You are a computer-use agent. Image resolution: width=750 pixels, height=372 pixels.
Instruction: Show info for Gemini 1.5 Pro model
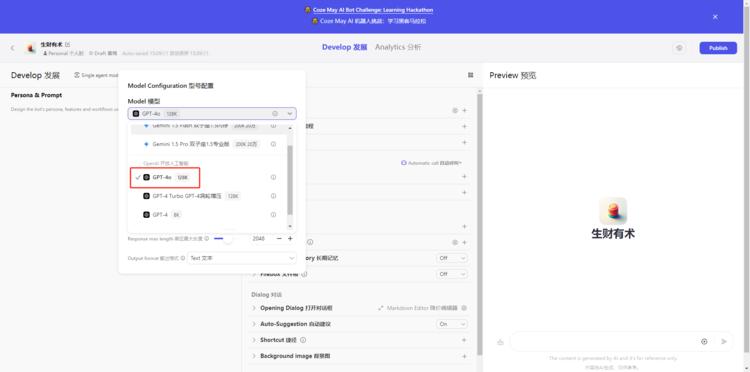coord(273,144)
